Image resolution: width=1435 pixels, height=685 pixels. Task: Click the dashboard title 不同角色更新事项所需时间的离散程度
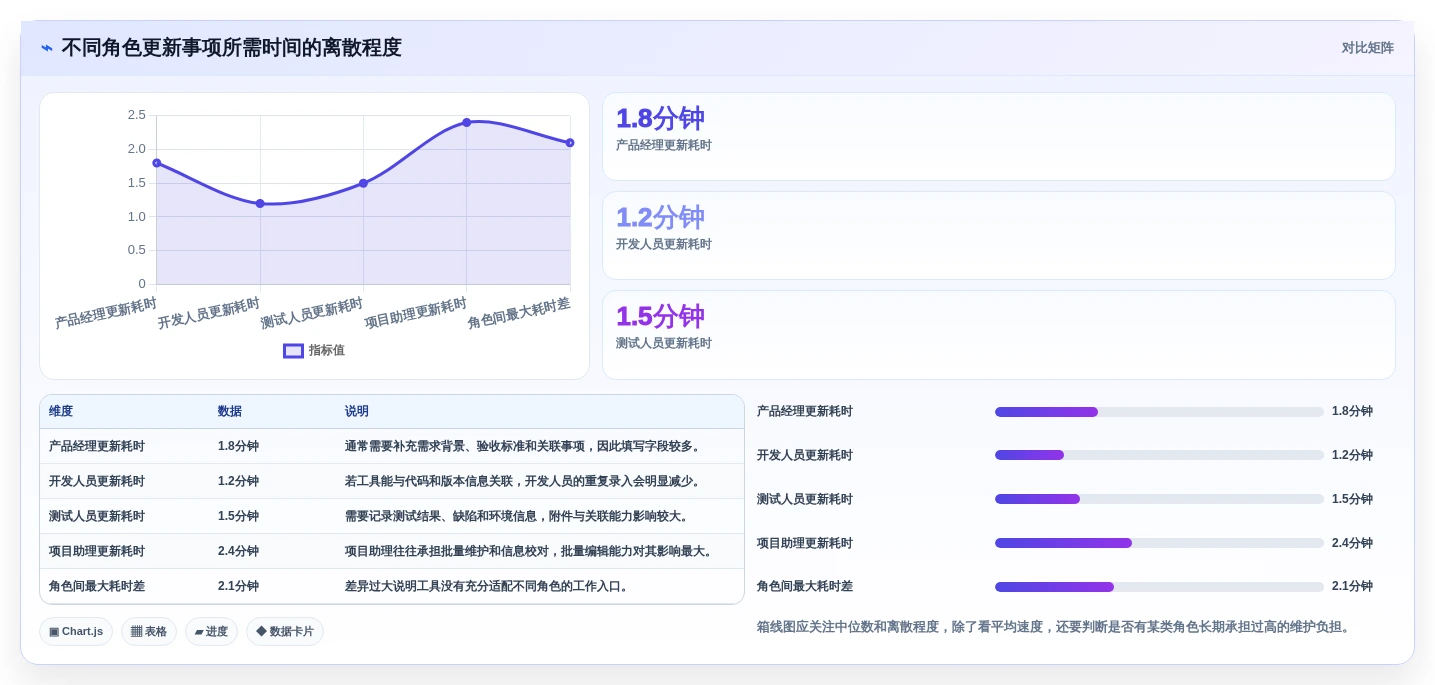click(231, 48)
